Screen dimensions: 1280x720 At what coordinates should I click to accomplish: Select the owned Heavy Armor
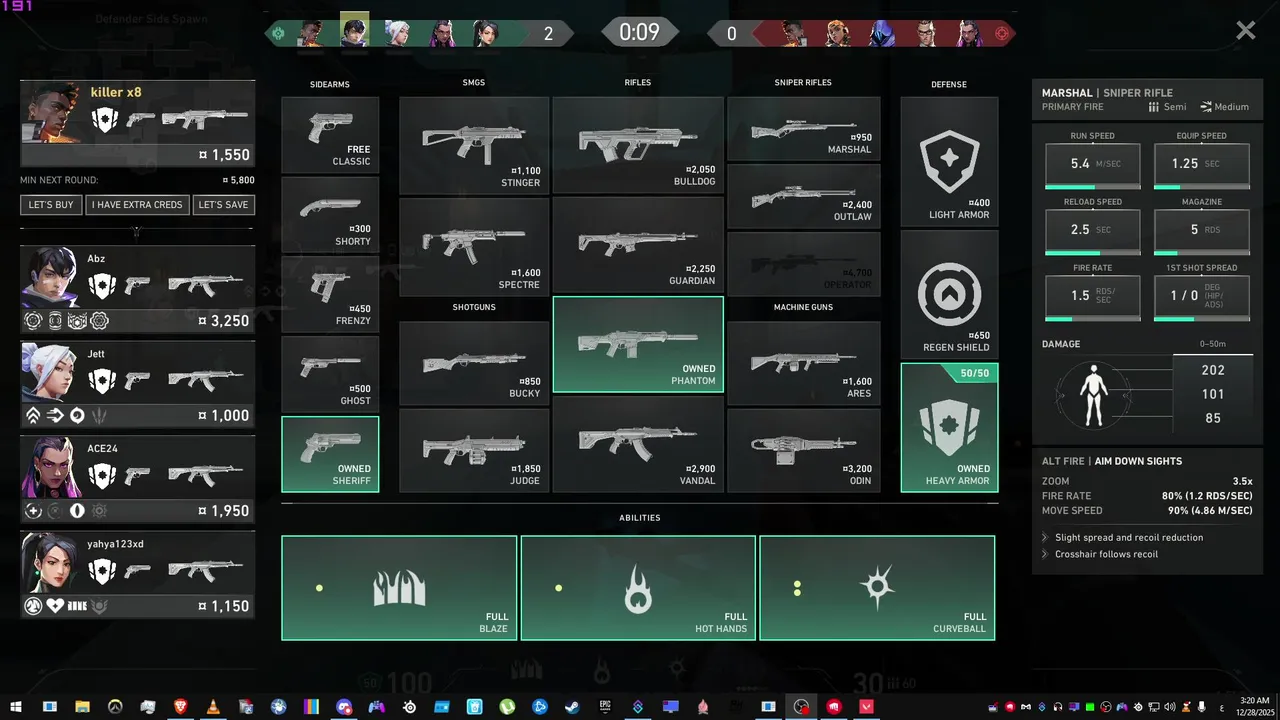[949, 428]
